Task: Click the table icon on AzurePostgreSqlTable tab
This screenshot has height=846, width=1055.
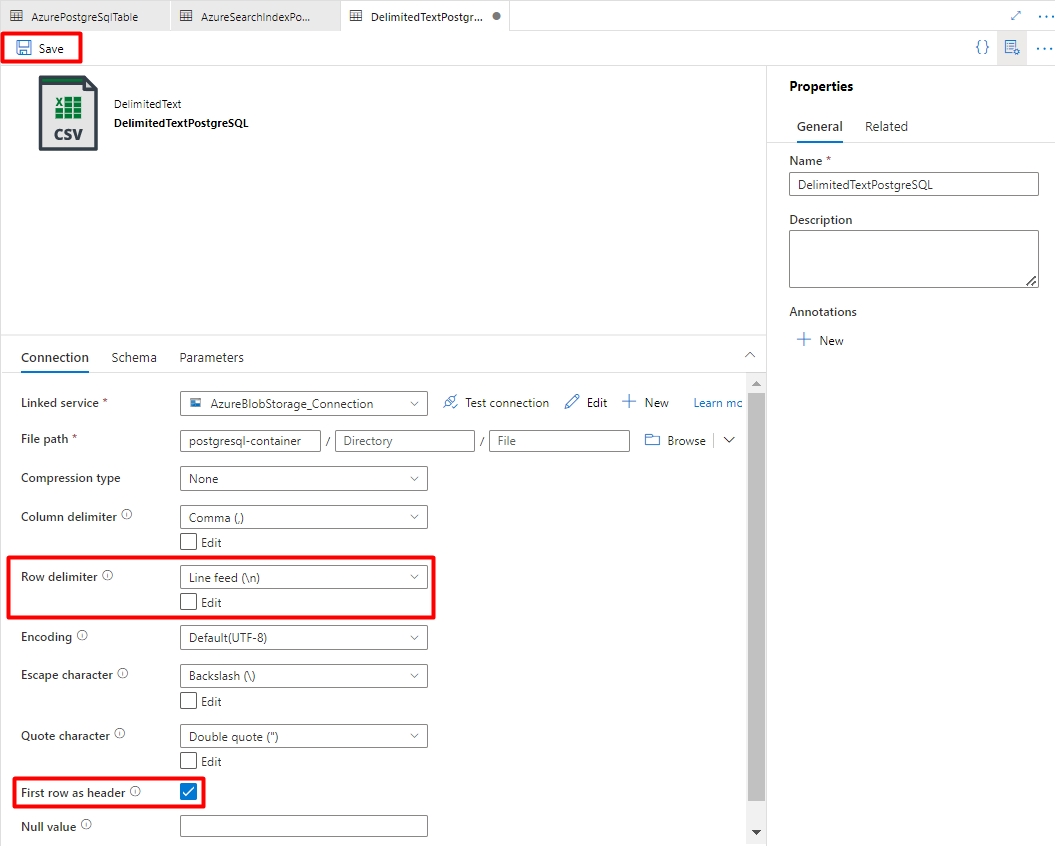Action: pos(16,16)
